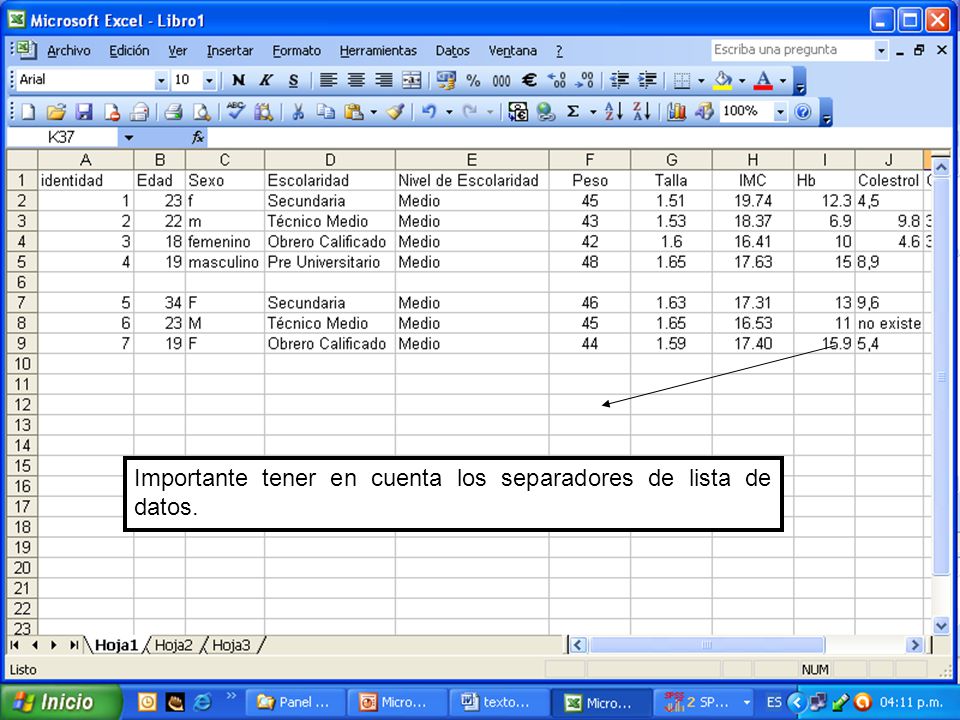The image size is (960, 720).
Task: Open texto Word taskbar button
Action: 498,702
